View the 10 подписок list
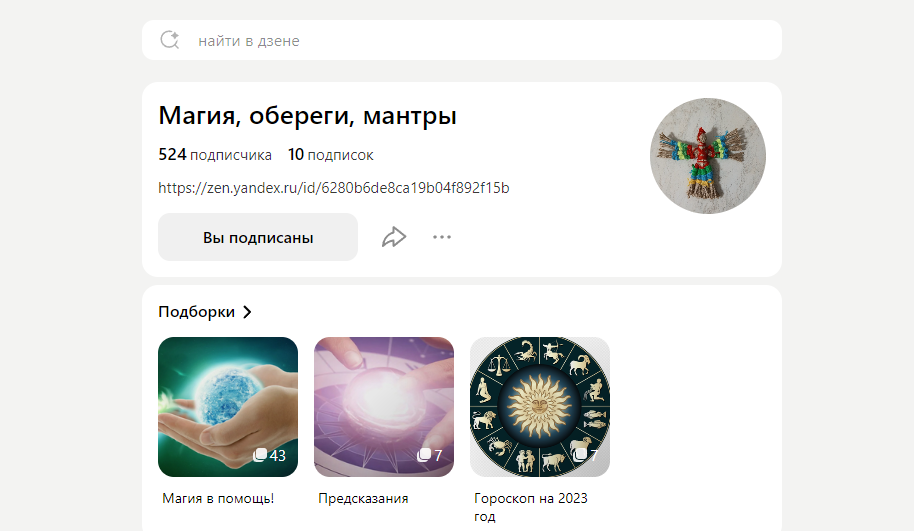This screenshot has height=531, width=914. click(x=331, y=154)
